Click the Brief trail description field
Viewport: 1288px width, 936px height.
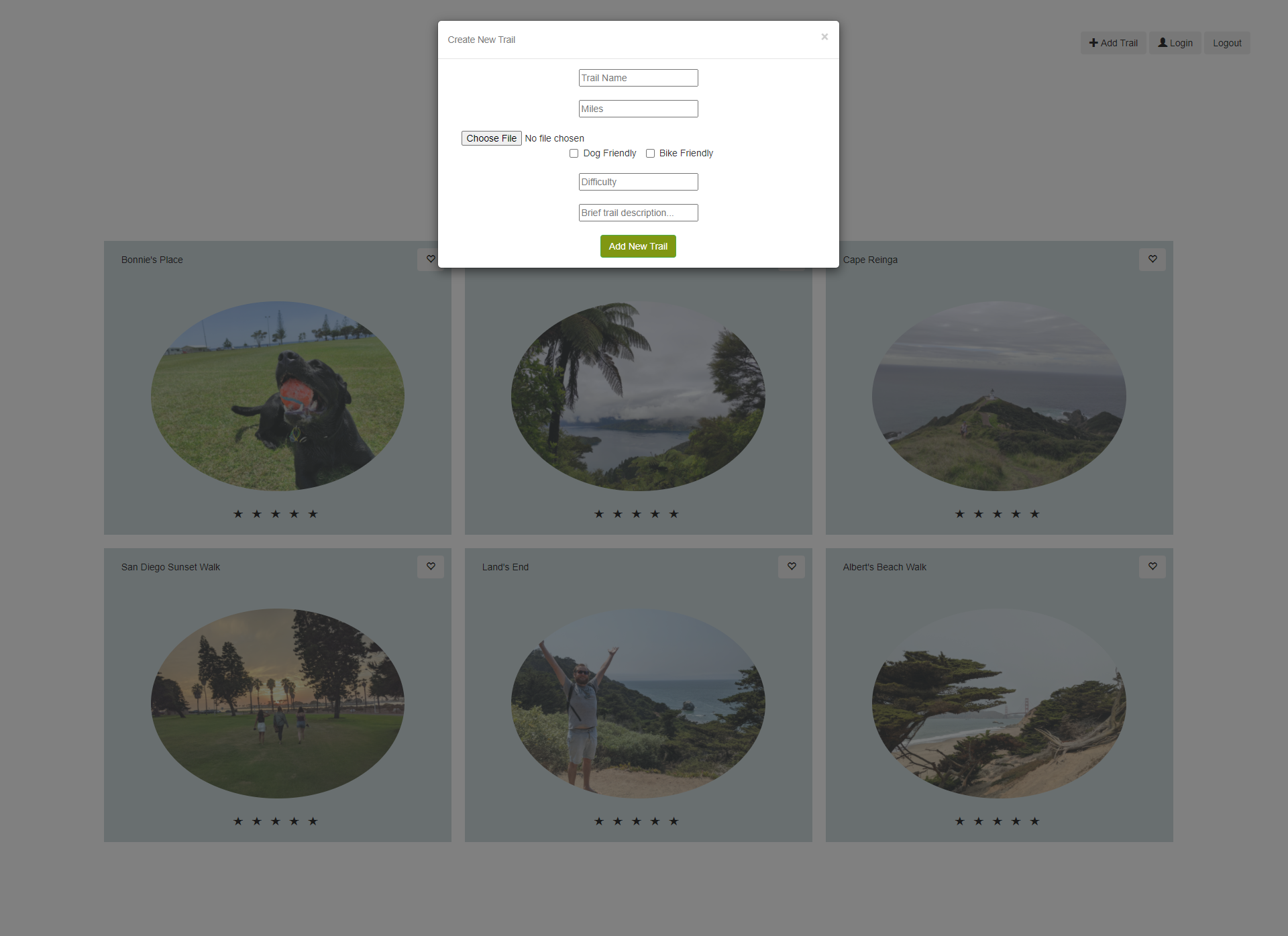[638, 213]
